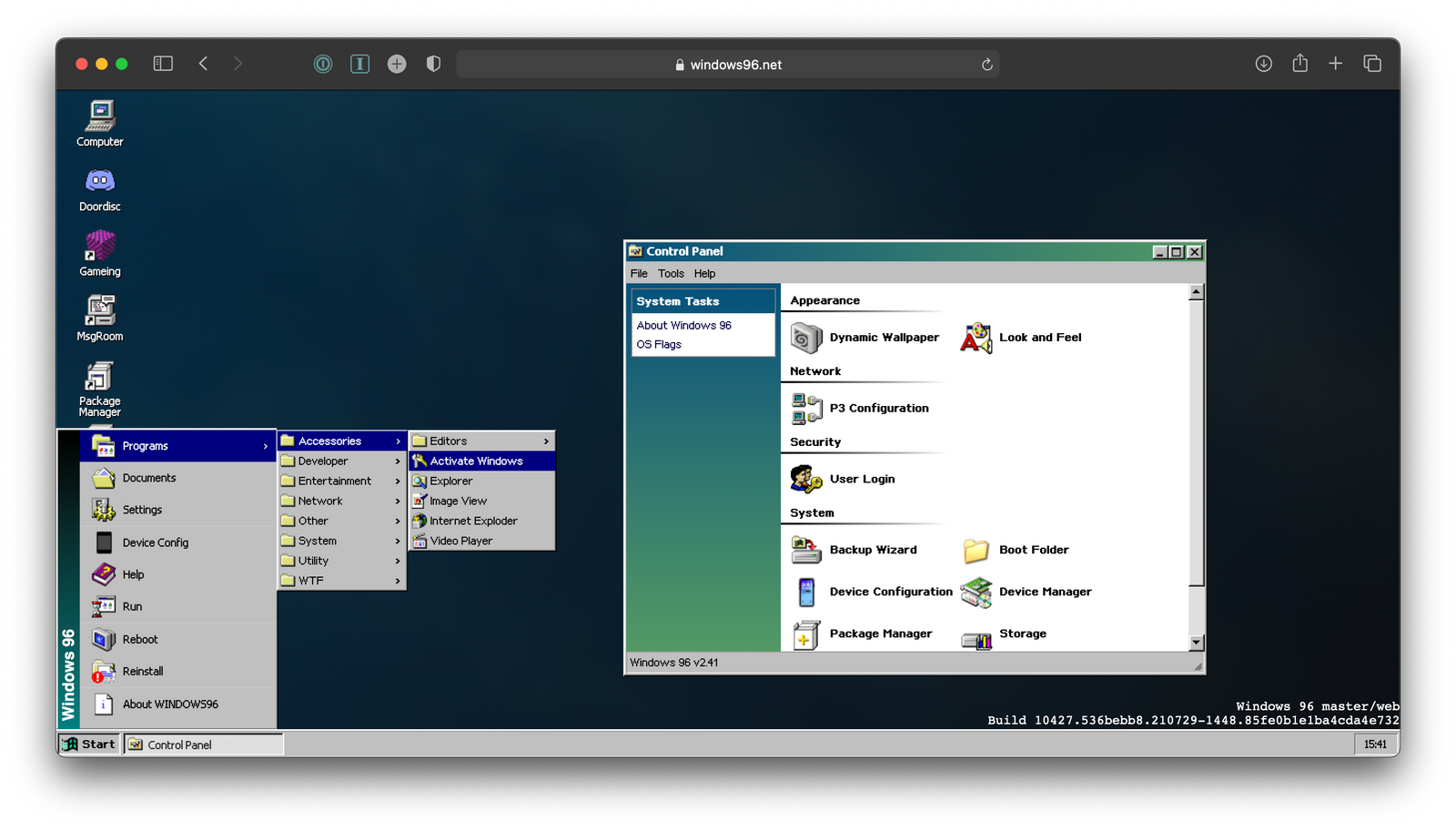Open the Help menu in Control Panel
The width and height of the screenshot is (1456, 831).
tap(704, 274)
